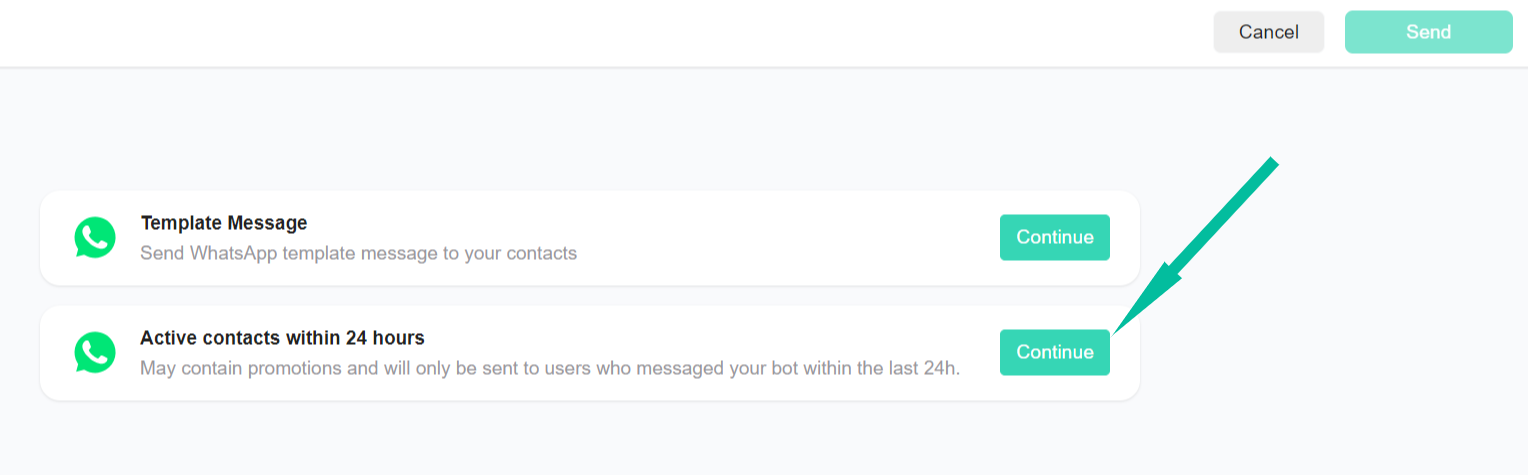This screenshot has height=475, width=1528.
Task: Click the WhatsApp icon beside Template Message
Action: 95,238
